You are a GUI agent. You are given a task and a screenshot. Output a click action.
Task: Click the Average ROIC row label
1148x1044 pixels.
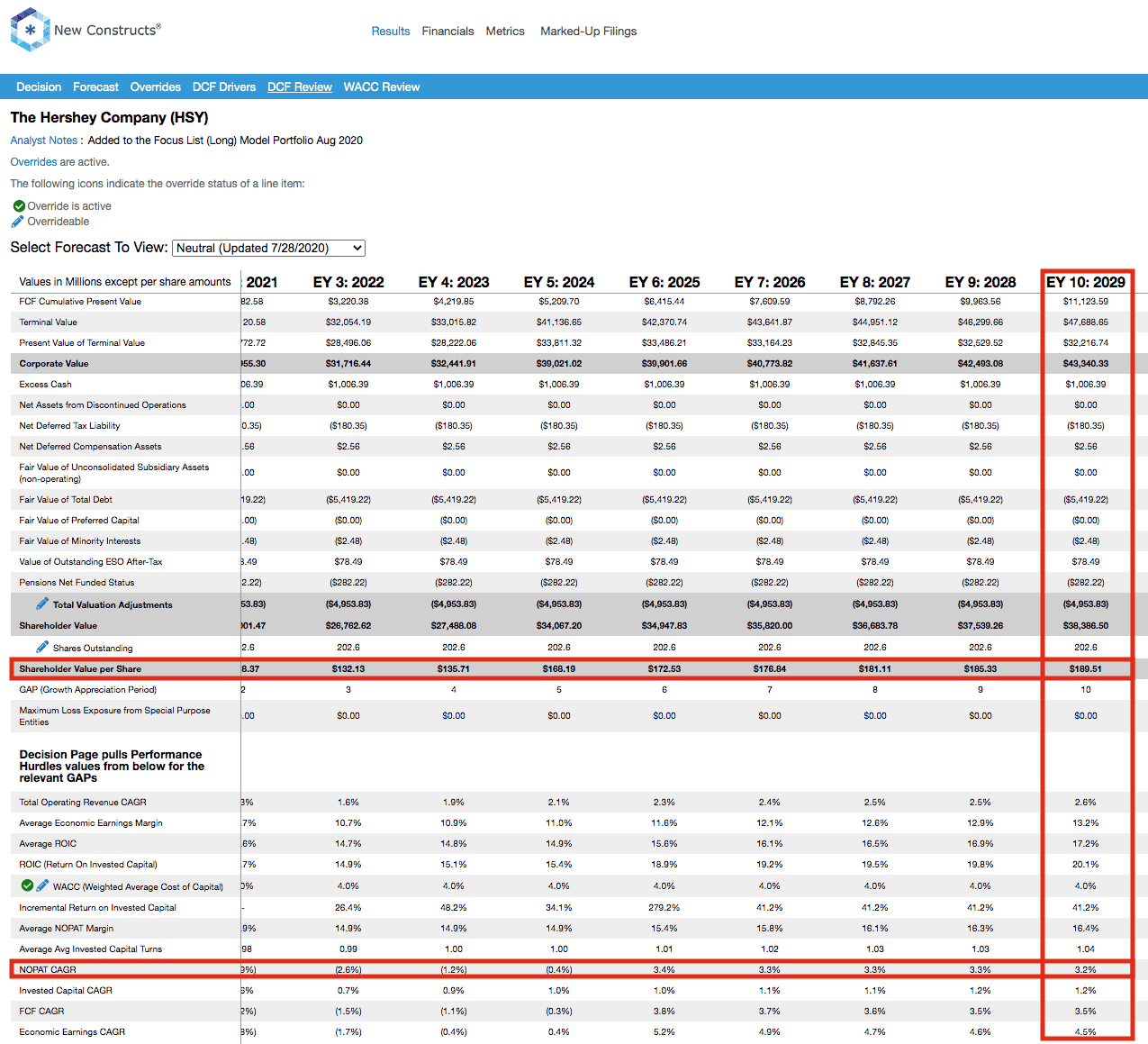tap(48, 844)
